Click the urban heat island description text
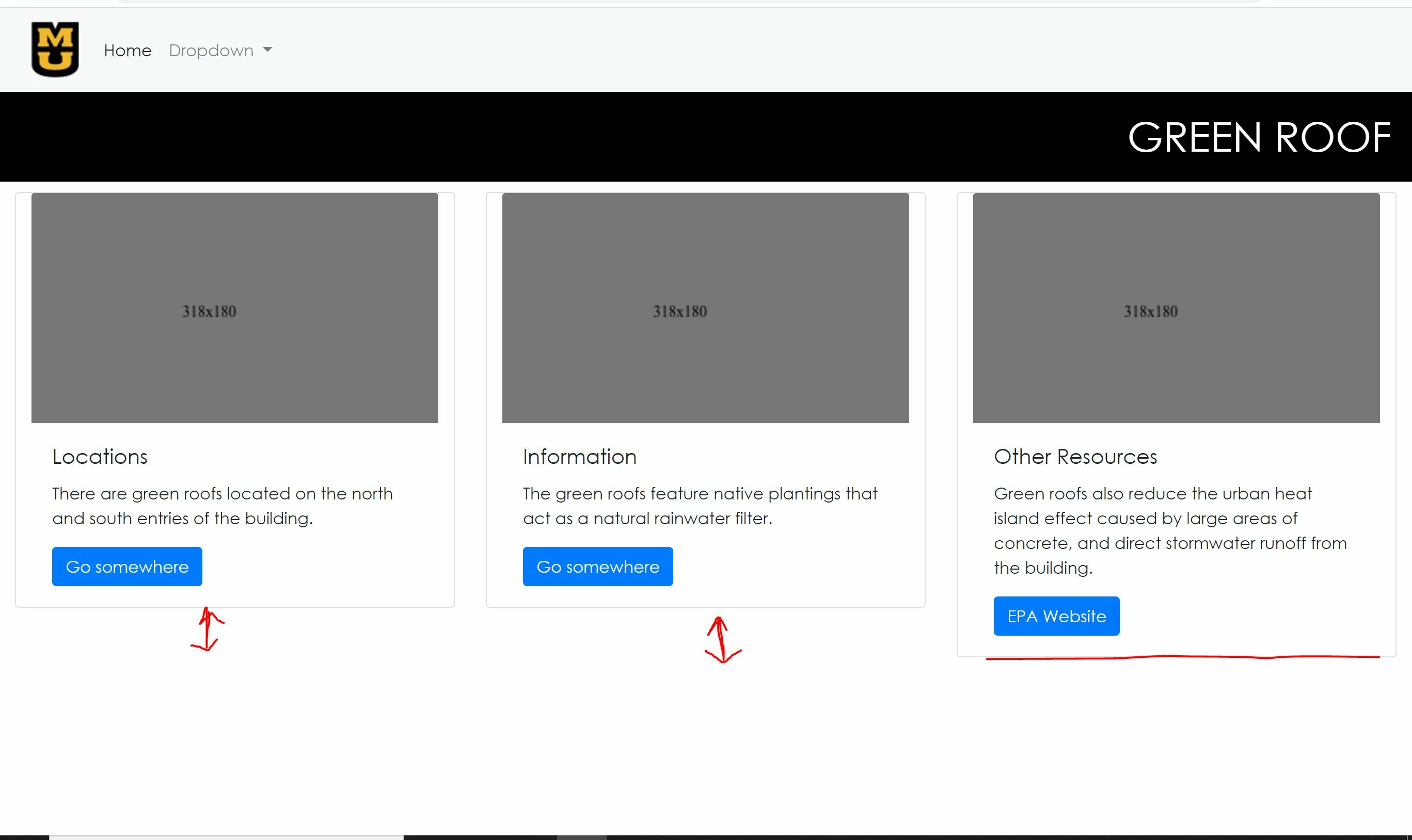Screen dimensions: 1412x840 [x=1169, y=530]
